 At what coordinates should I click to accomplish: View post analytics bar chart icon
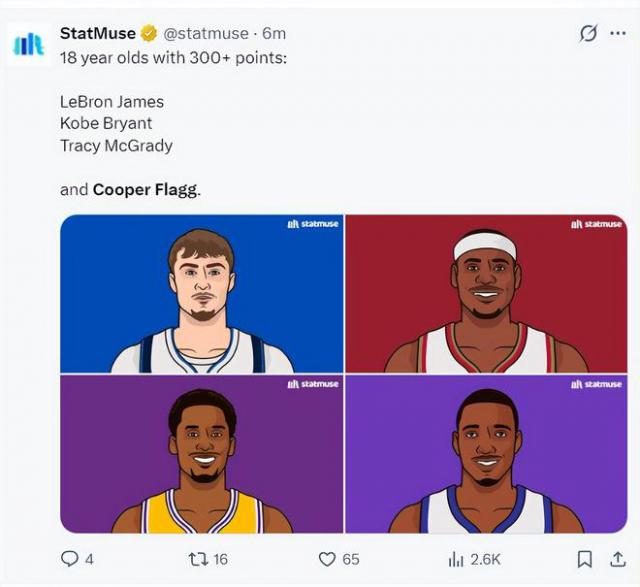point(456,559)
